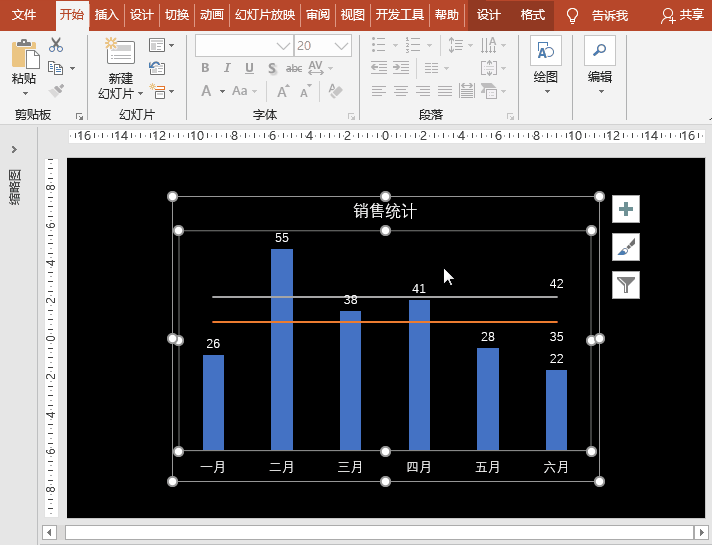Justify text alignment
Image resolution: width=712 pixels, height=545 pixels.
click(445, 91)
